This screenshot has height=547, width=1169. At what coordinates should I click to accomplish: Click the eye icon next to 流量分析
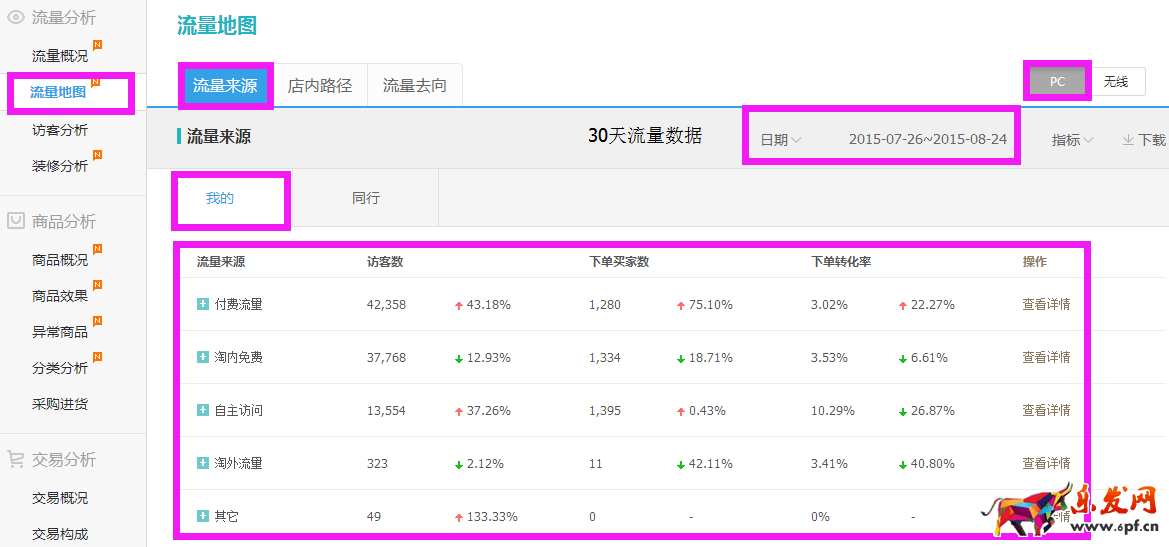pos(16,17)
